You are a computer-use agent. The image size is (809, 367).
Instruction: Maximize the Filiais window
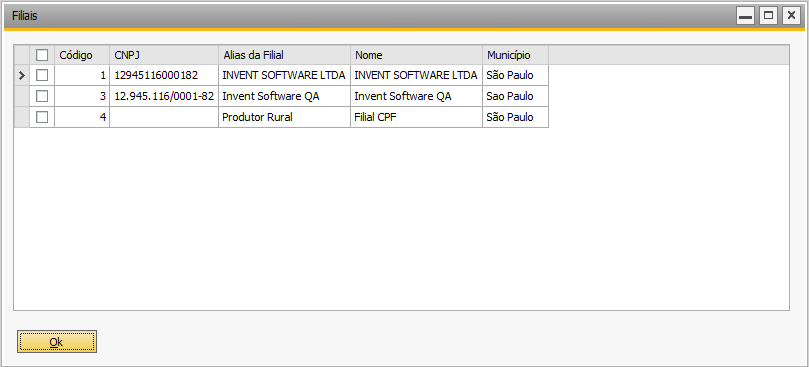coord(768,16)
